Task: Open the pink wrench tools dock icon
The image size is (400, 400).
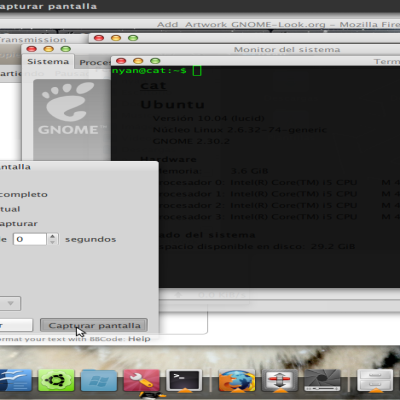Action: (141, 380)
